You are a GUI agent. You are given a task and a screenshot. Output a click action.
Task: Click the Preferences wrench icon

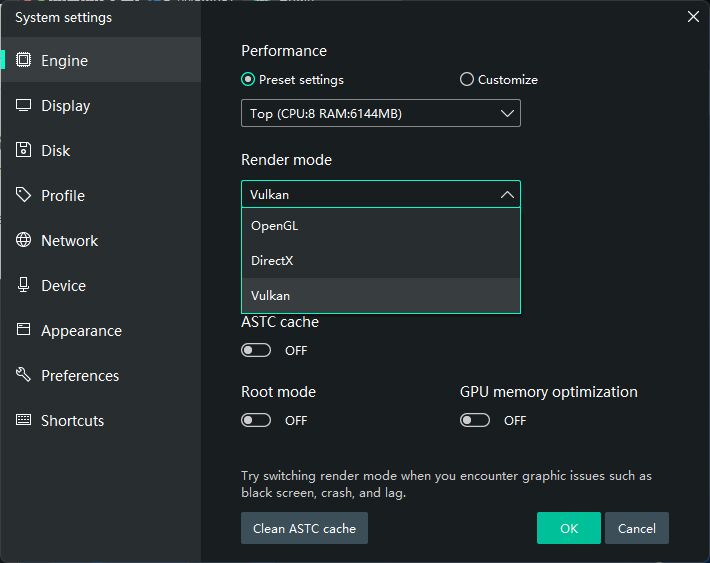(x=24, y=375)
